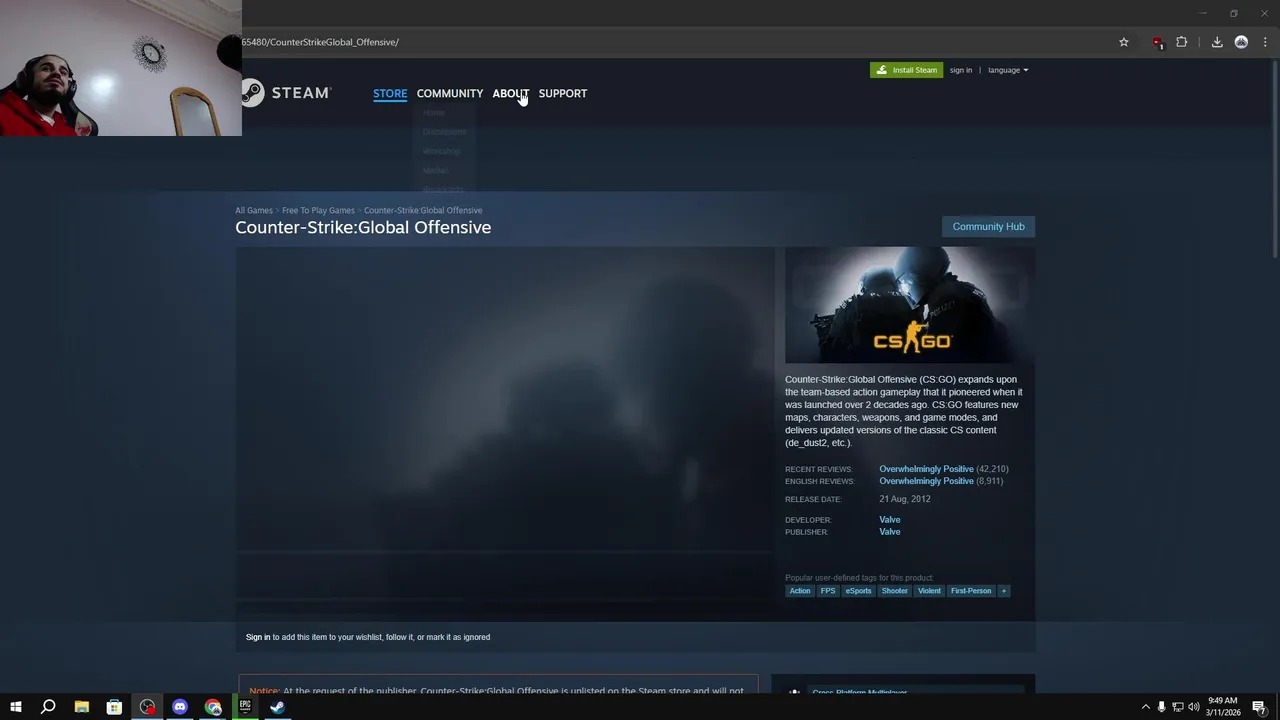Go to All Games breadcrumb
Viewport: 1280px width, 720px height.
point(254,210)
